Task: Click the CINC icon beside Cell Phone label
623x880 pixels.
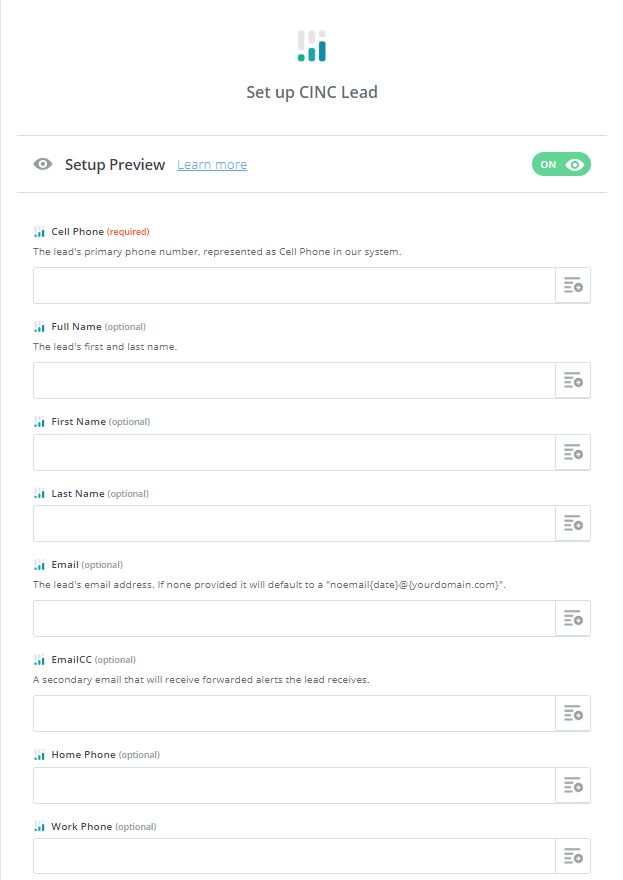Action: [39, 231]
